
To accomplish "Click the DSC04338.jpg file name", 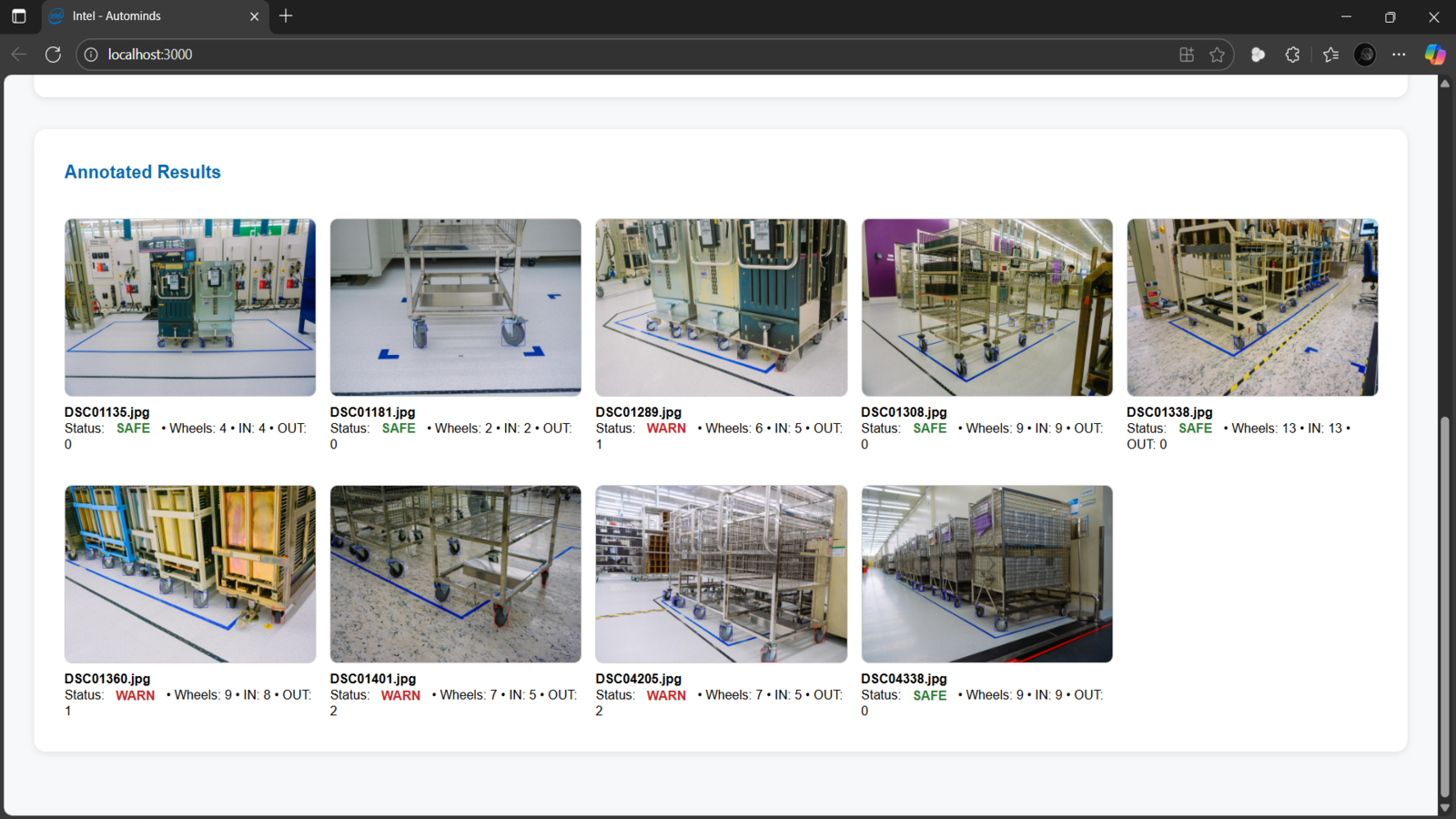I will click(x=905, y=679).
